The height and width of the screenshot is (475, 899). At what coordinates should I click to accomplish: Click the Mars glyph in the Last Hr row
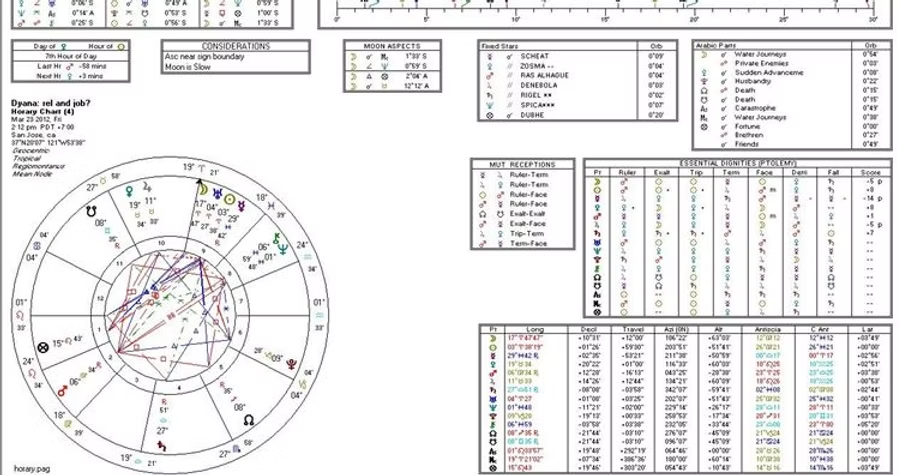point(69,66)
